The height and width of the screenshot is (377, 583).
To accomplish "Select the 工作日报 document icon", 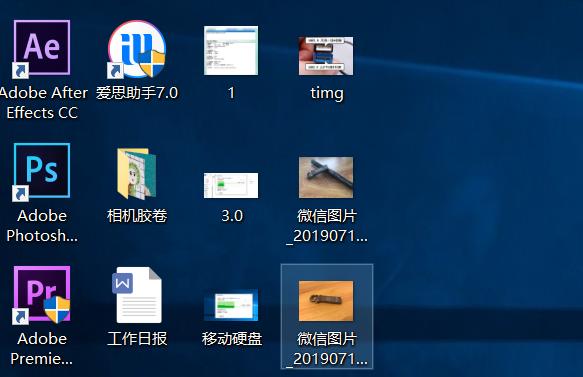I will pos(137,295).
